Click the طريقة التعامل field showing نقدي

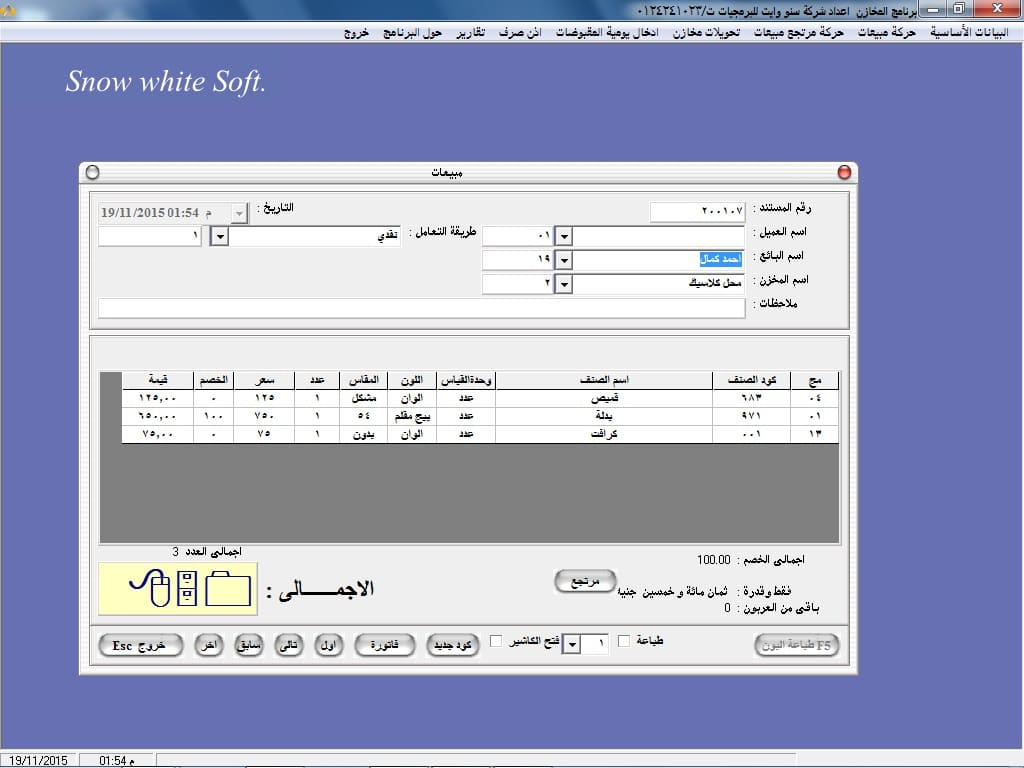[314, 236]
